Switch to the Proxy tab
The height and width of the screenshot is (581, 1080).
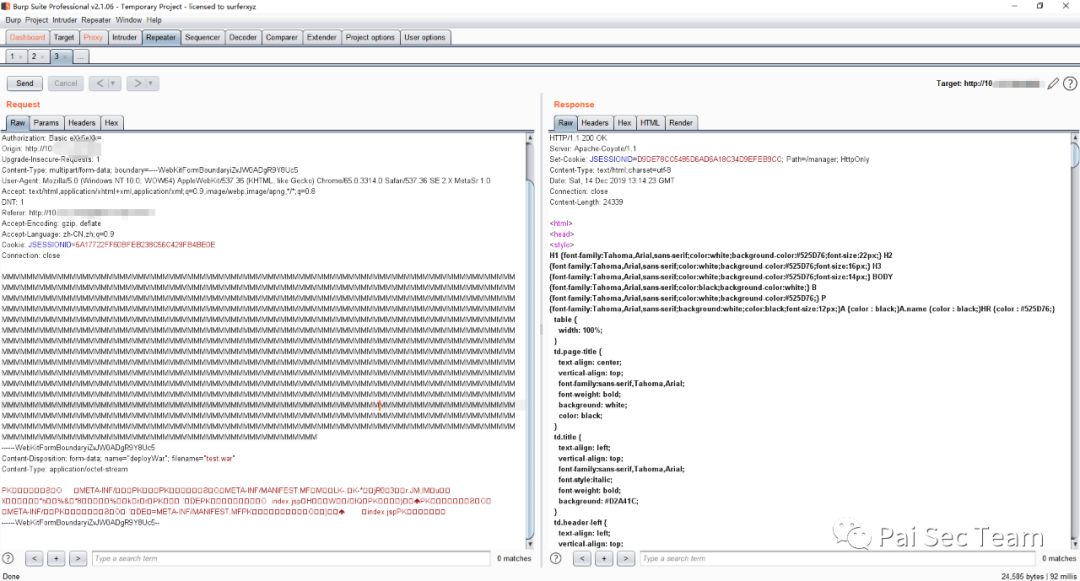tap(93, 37)
